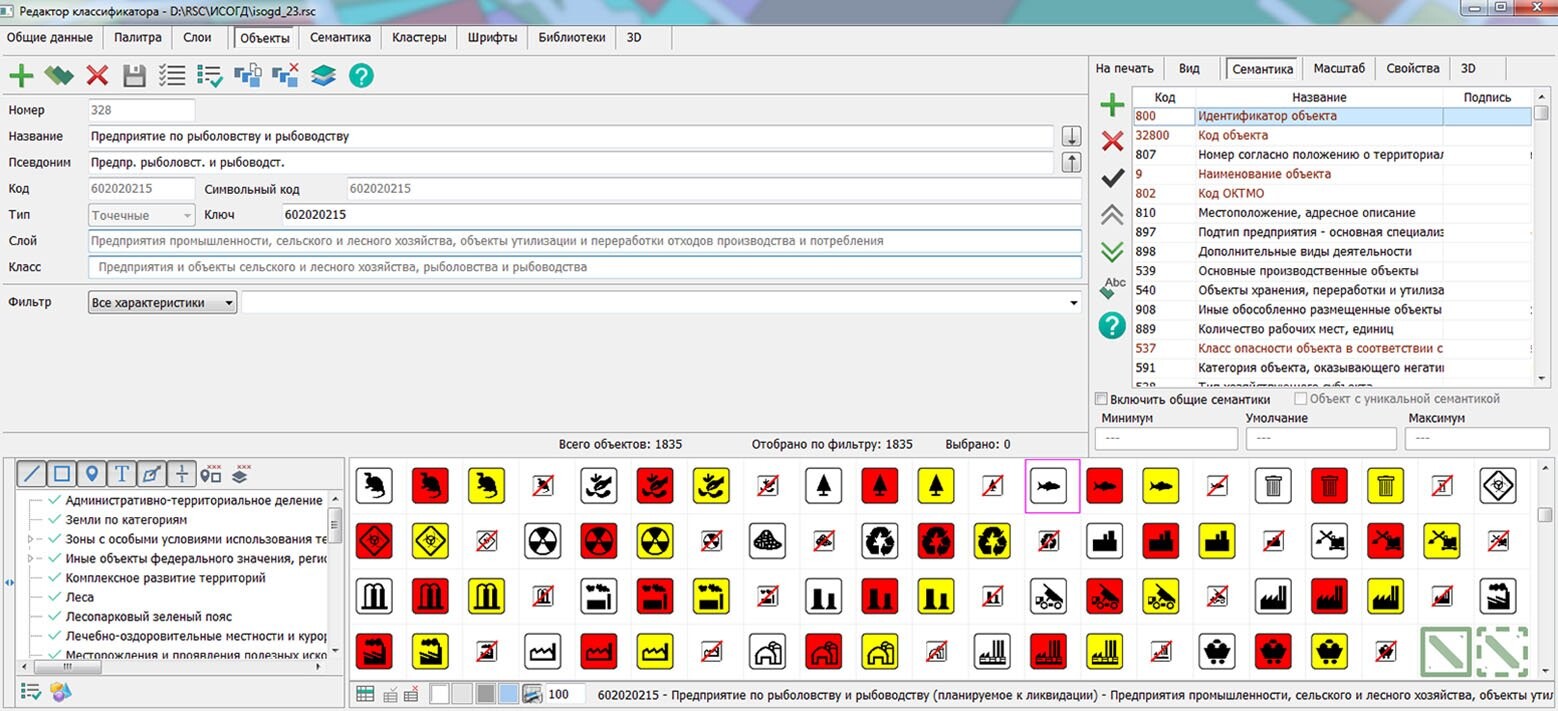Viewport: 1558px width, 711px height.
Task: Select the line object type filter button
Action: pos(32,473)
